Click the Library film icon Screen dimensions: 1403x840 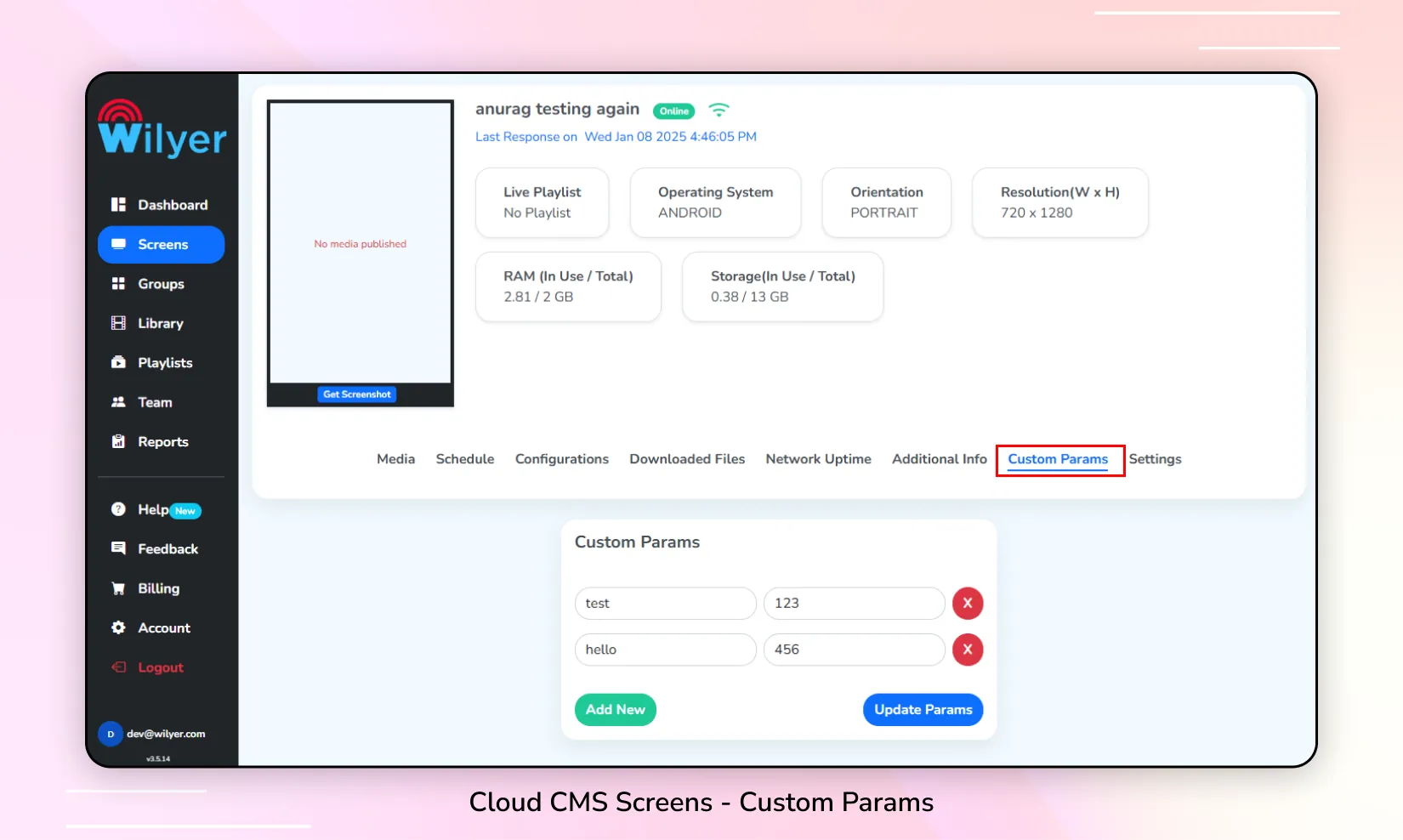click(x=118, y=323)
